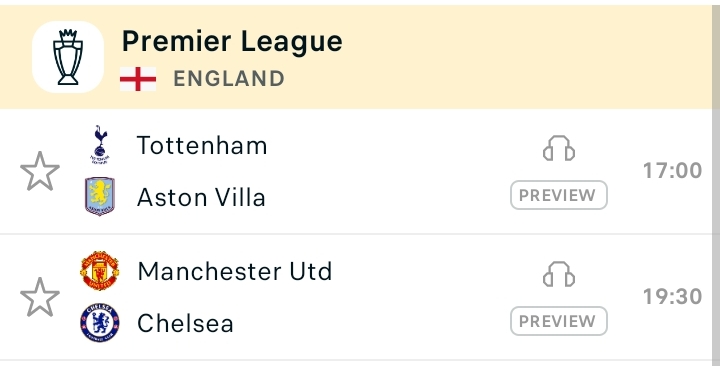The image size is (720, 366).
Task: Click the Aston Villa club crest
Action: (100, 197)
